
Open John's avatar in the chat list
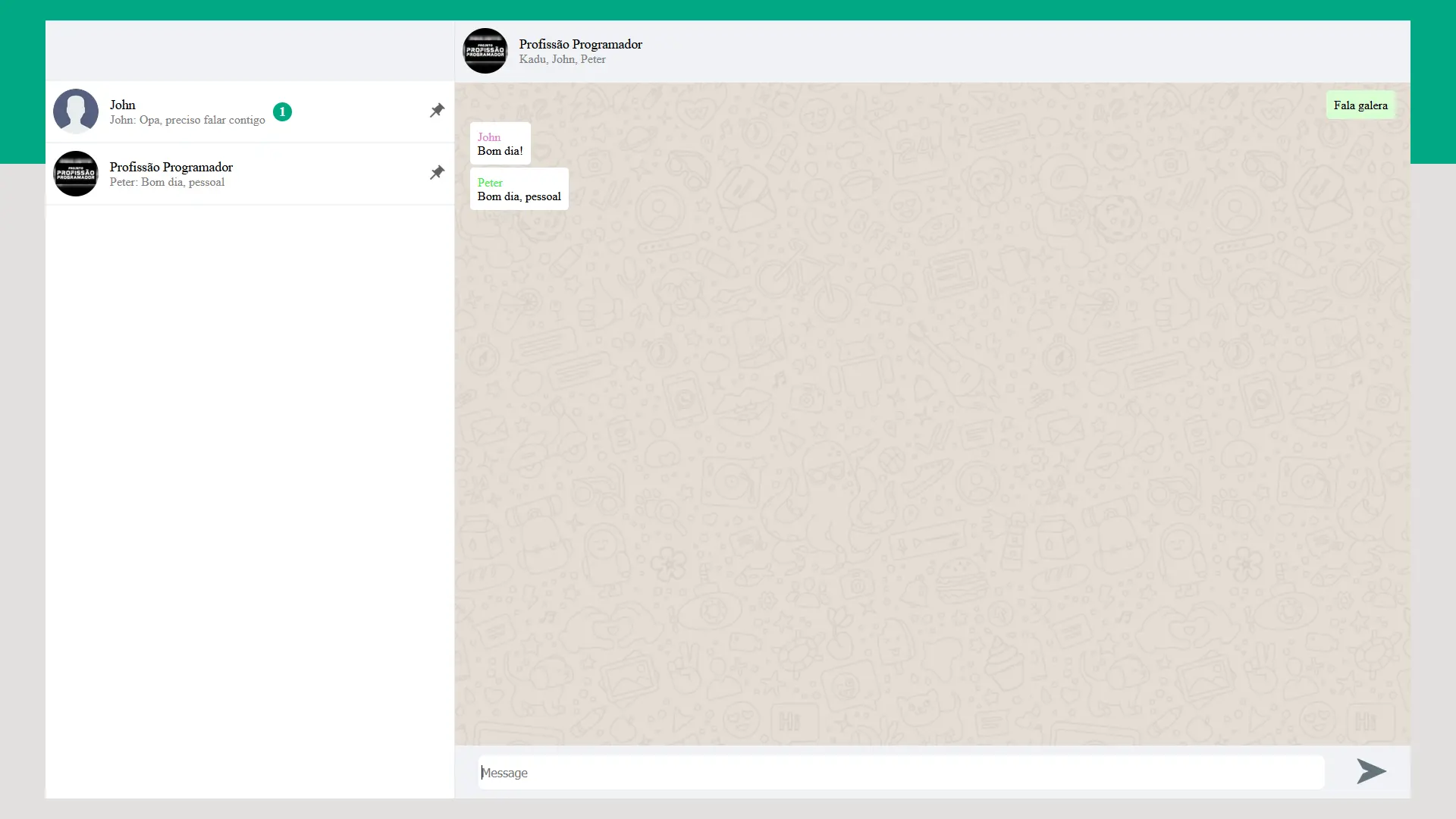(x=76, y=111)
